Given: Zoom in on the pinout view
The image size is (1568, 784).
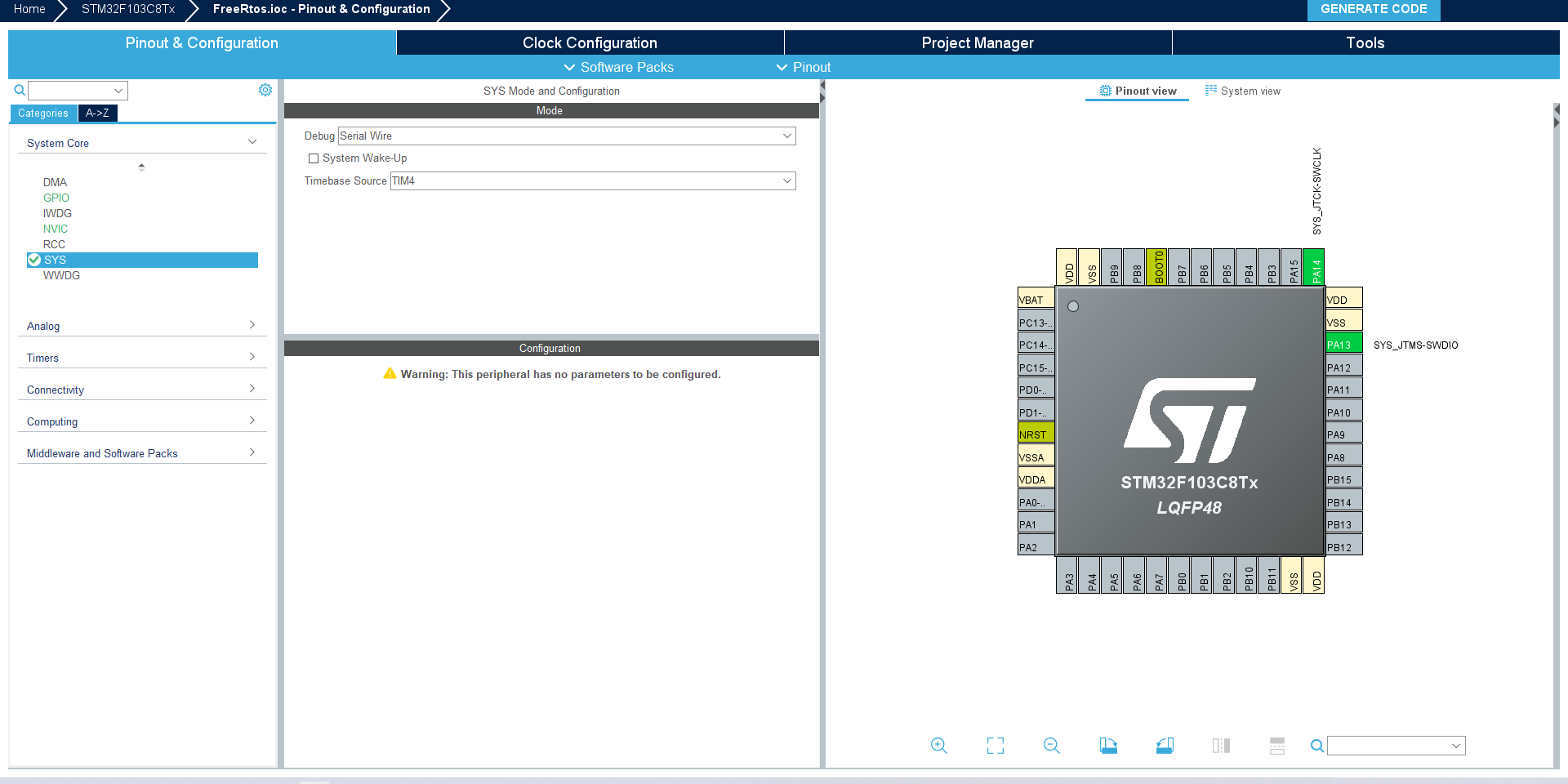Looking at the screenshot, I should (938, 746).
